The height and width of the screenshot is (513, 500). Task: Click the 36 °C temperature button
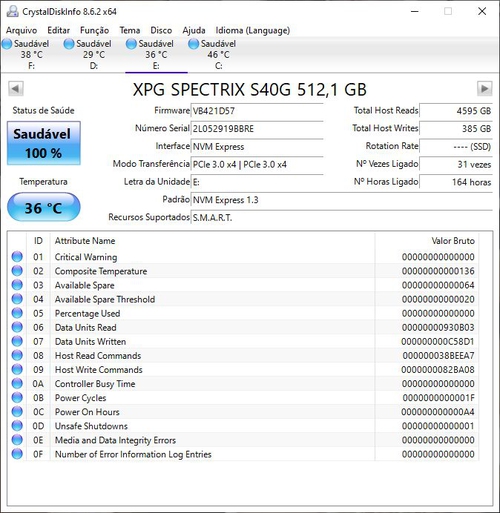pyautogui.click(x=44, y=207)
